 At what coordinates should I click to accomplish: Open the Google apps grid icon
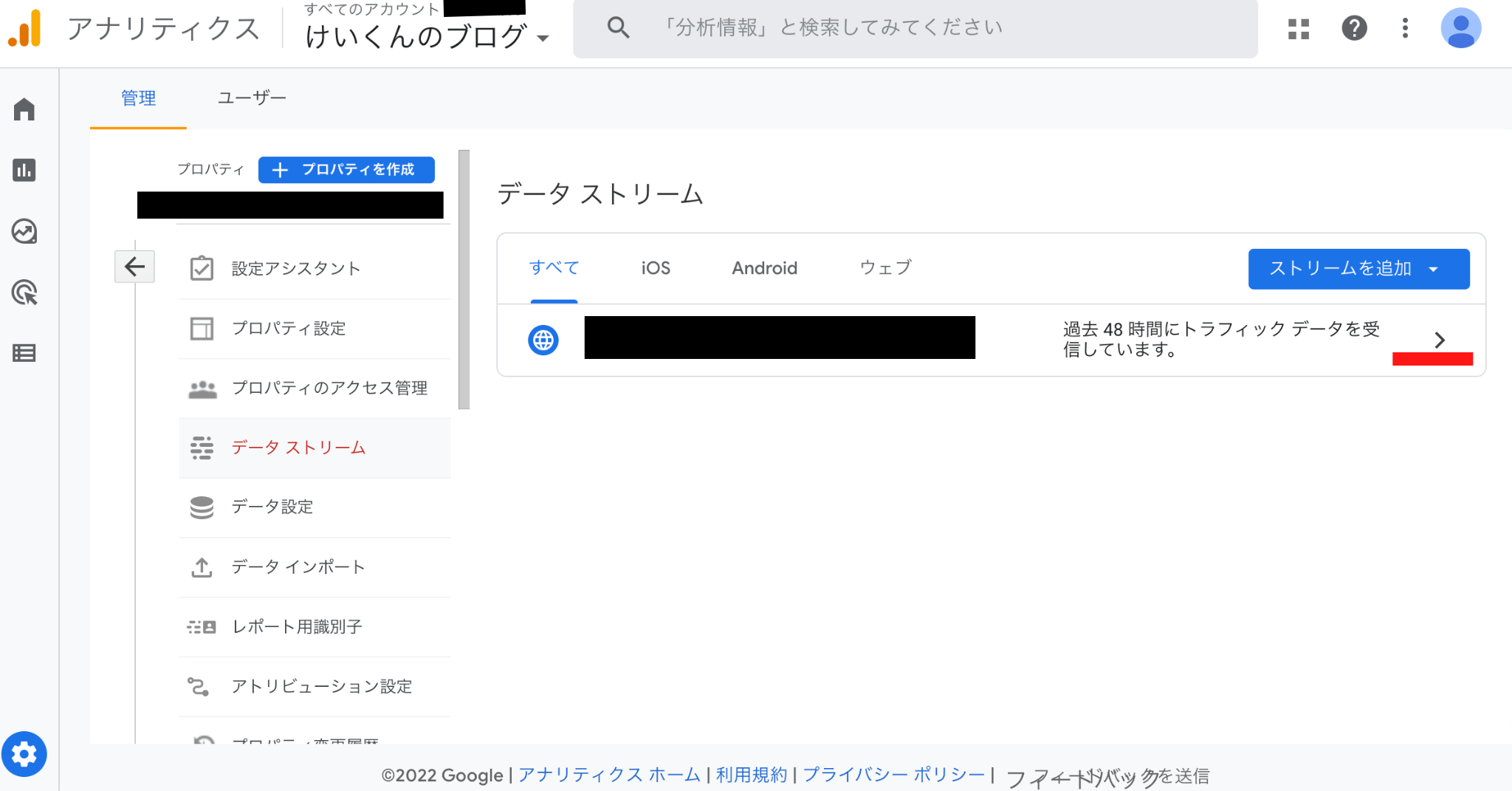click(x=1298, y=29)
